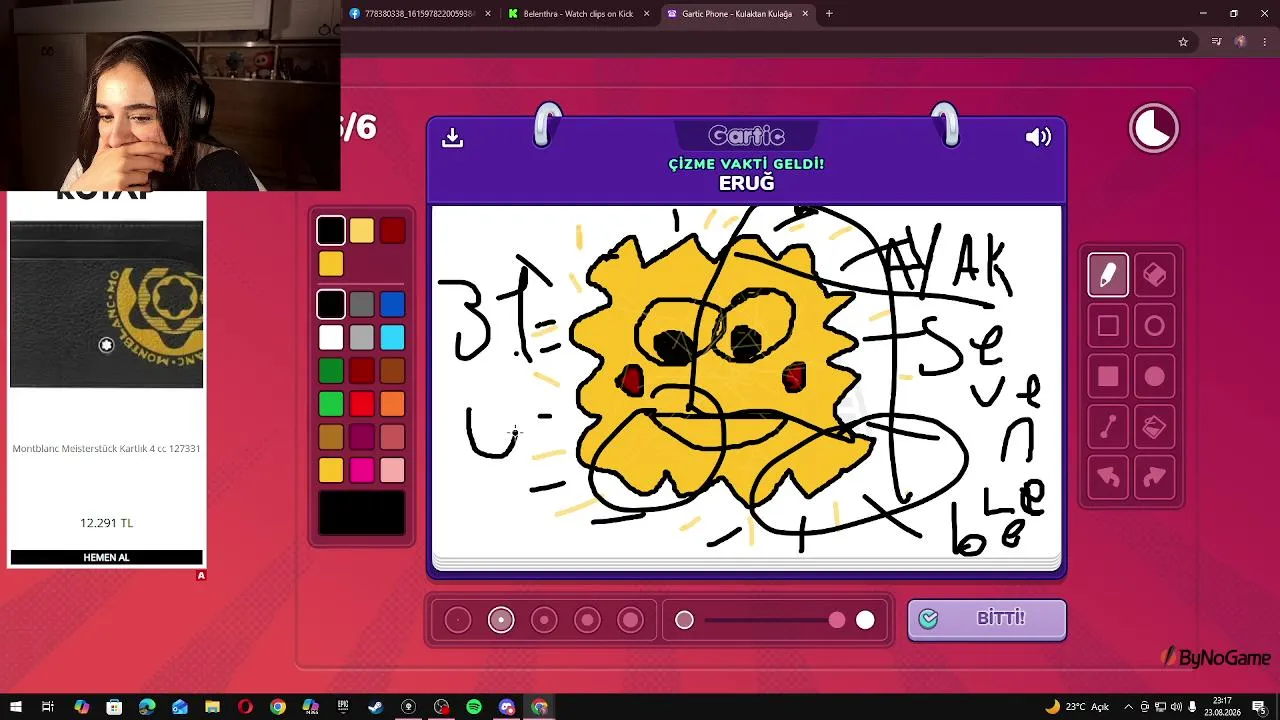This screenshot has height=720, width=1280.
Task: Select the second-smallest brush size
Action: pyautogui.click(x=501, y=621)
